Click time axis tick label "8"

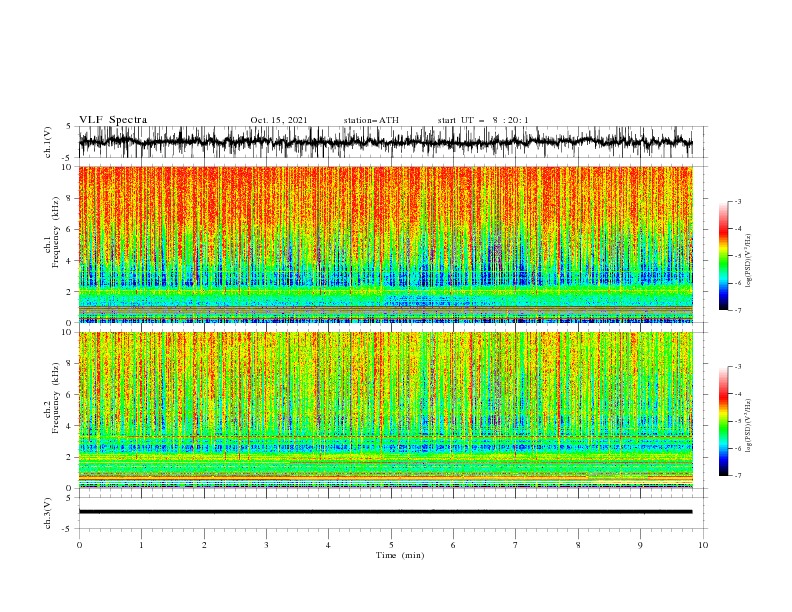pos(578,545)
